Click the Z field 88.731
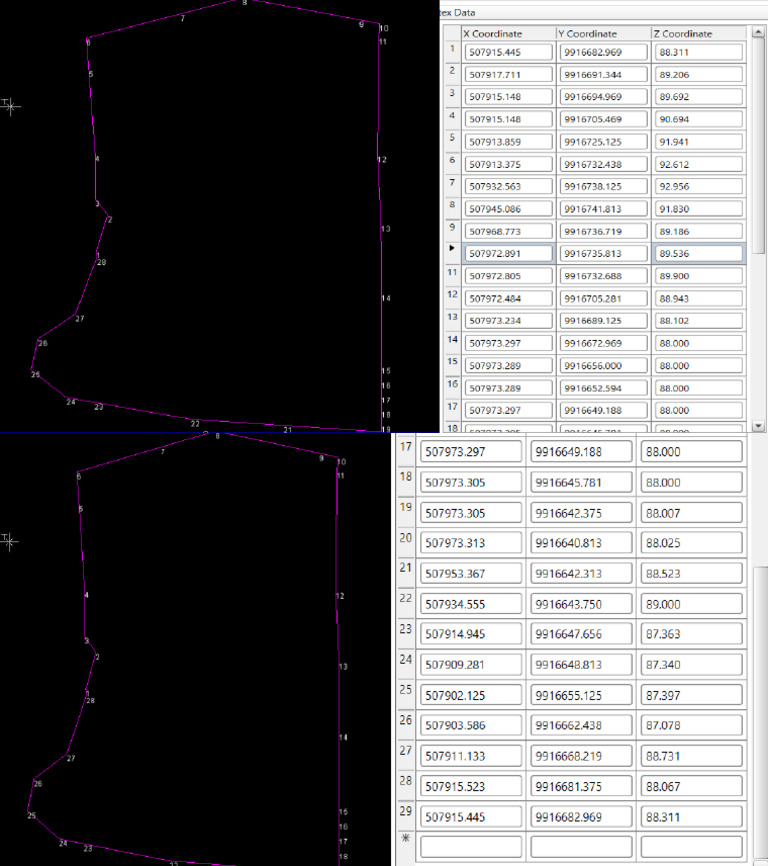The height and width of the screenshot is (866, 768). point(691,756)
